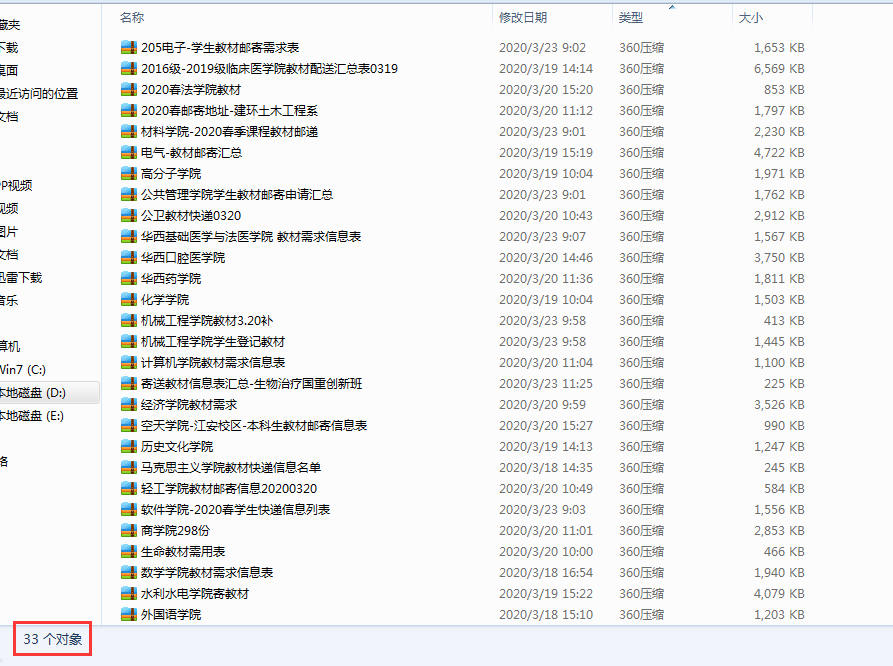Sort by the 修改日期 column header

click(x=523, y=18)
